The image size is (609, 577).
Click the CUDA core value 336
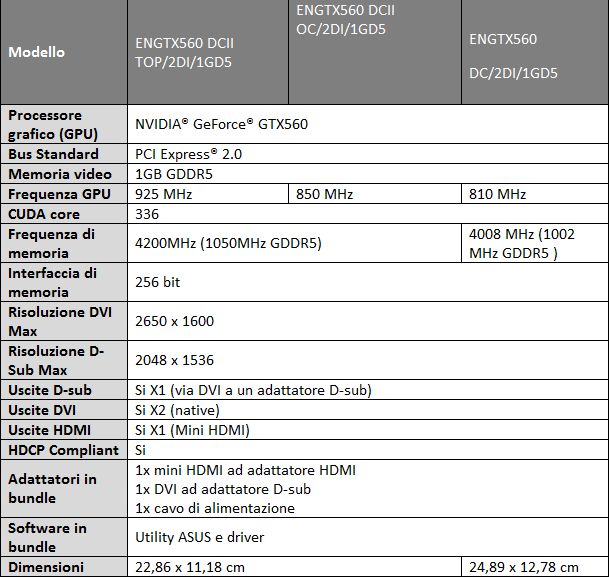click(x=148, y=214)
